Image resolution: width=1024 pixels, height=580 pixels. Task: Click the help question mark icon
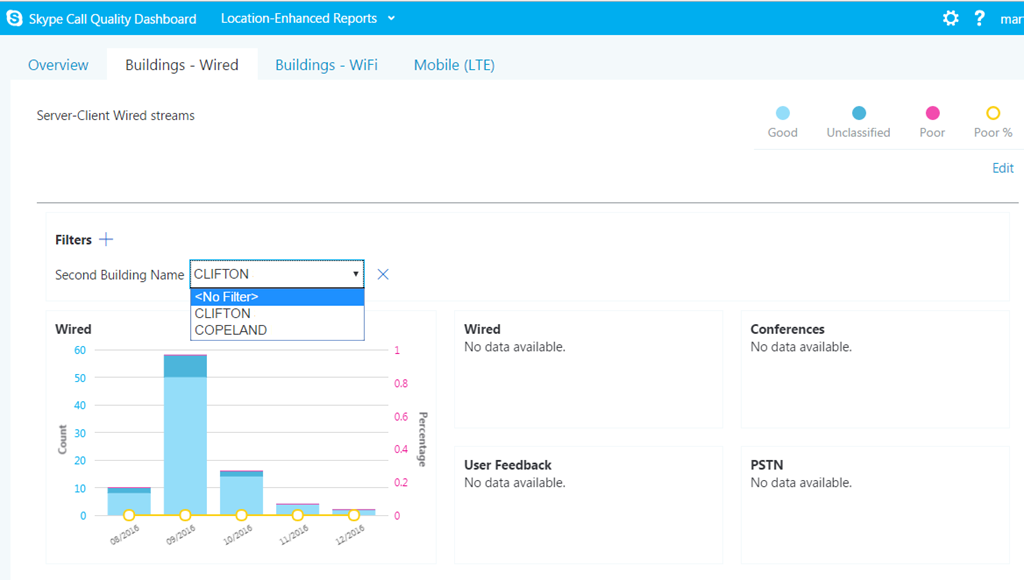click(980, 18)
